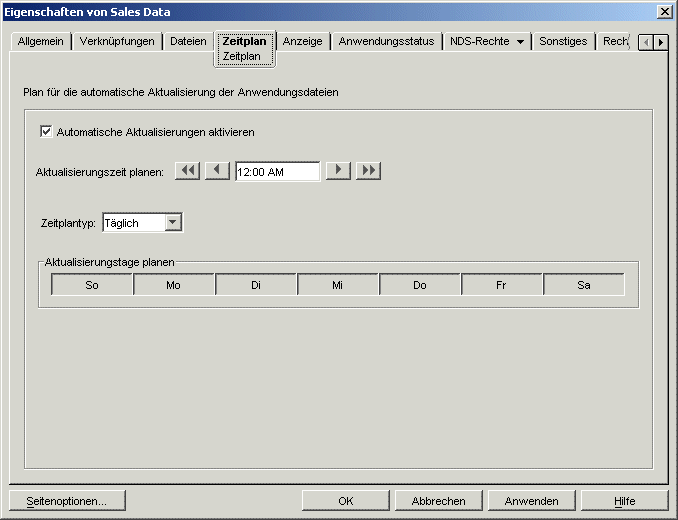
Task: Jump time forward with double-right arrow button
Action: point(368,171)
